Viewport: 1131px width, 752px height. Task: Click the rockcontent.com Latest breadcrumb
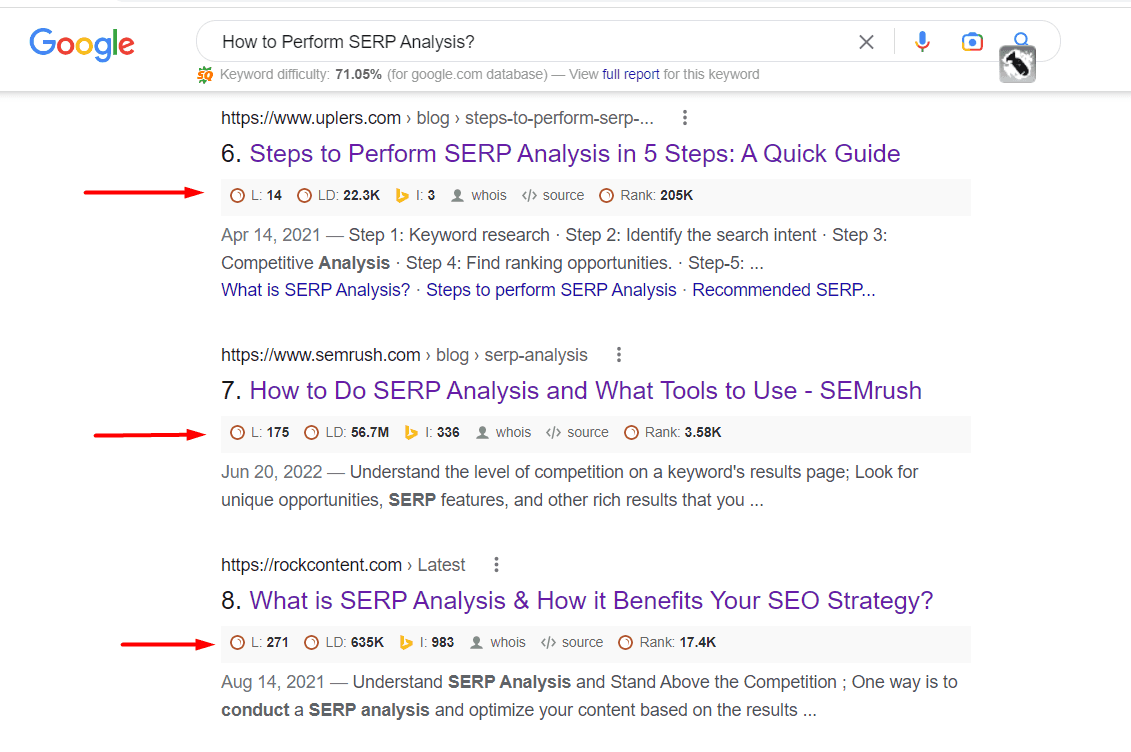[343, 565]
